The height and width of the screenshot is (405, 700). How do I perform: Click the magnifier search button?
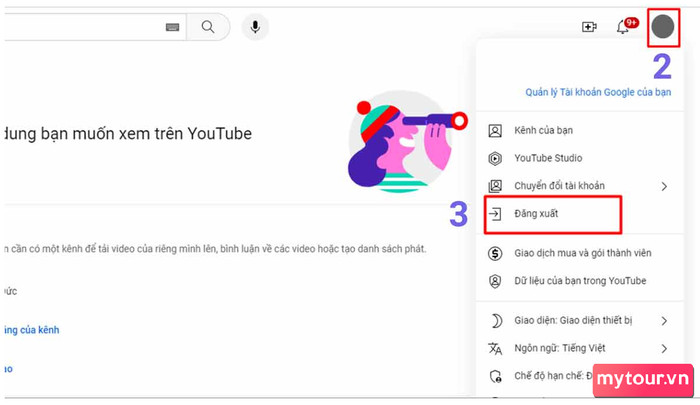click(x=208, y=27)
